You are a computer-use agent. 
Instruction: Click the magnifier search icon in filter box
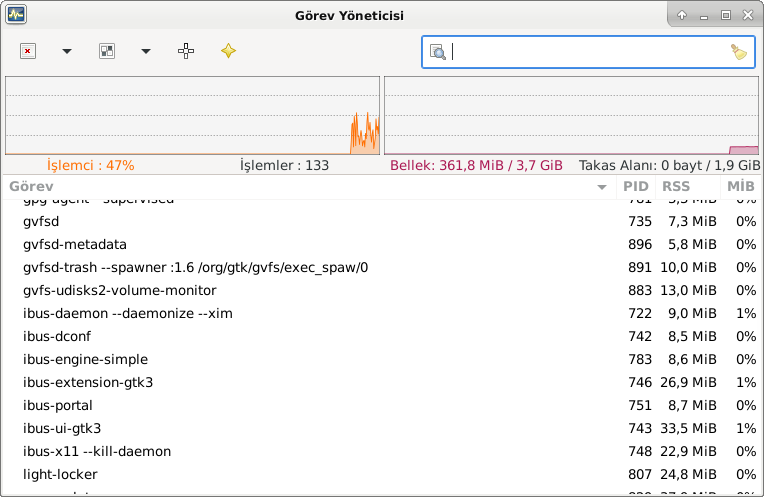[438, 52]
